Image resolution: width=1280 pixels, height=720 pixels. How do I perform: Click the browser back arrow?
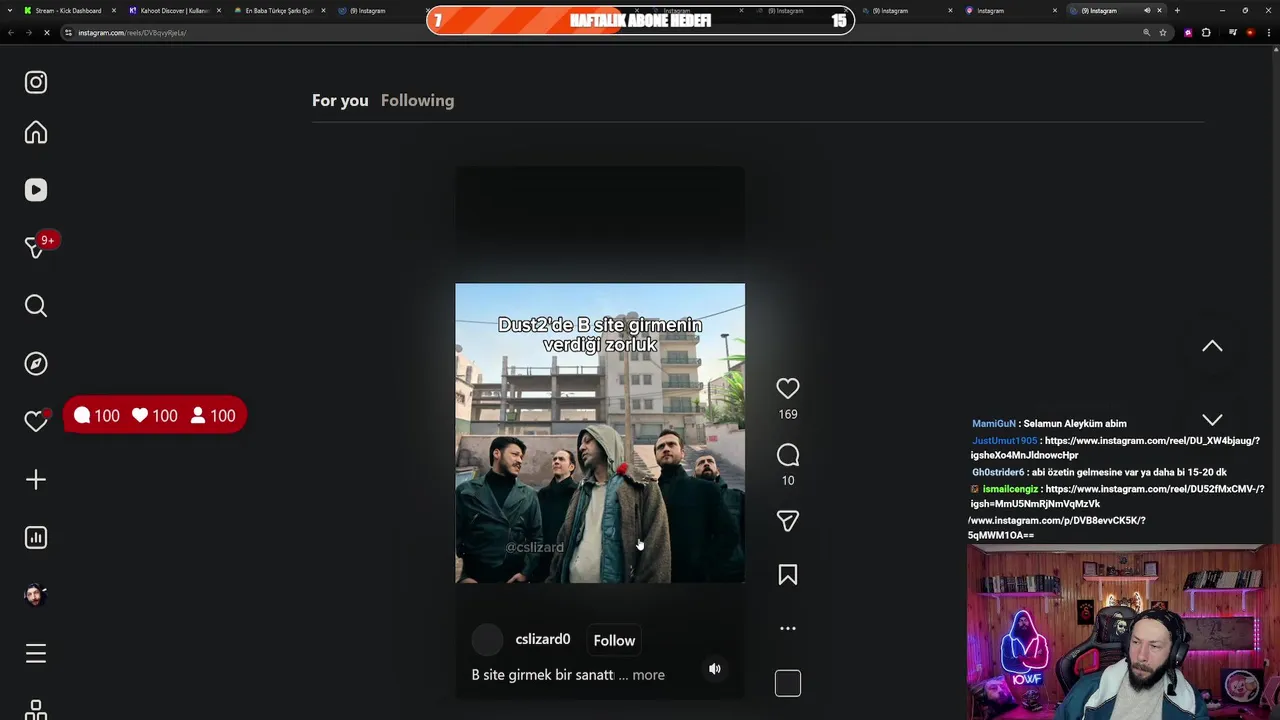(x=10, y=33)
